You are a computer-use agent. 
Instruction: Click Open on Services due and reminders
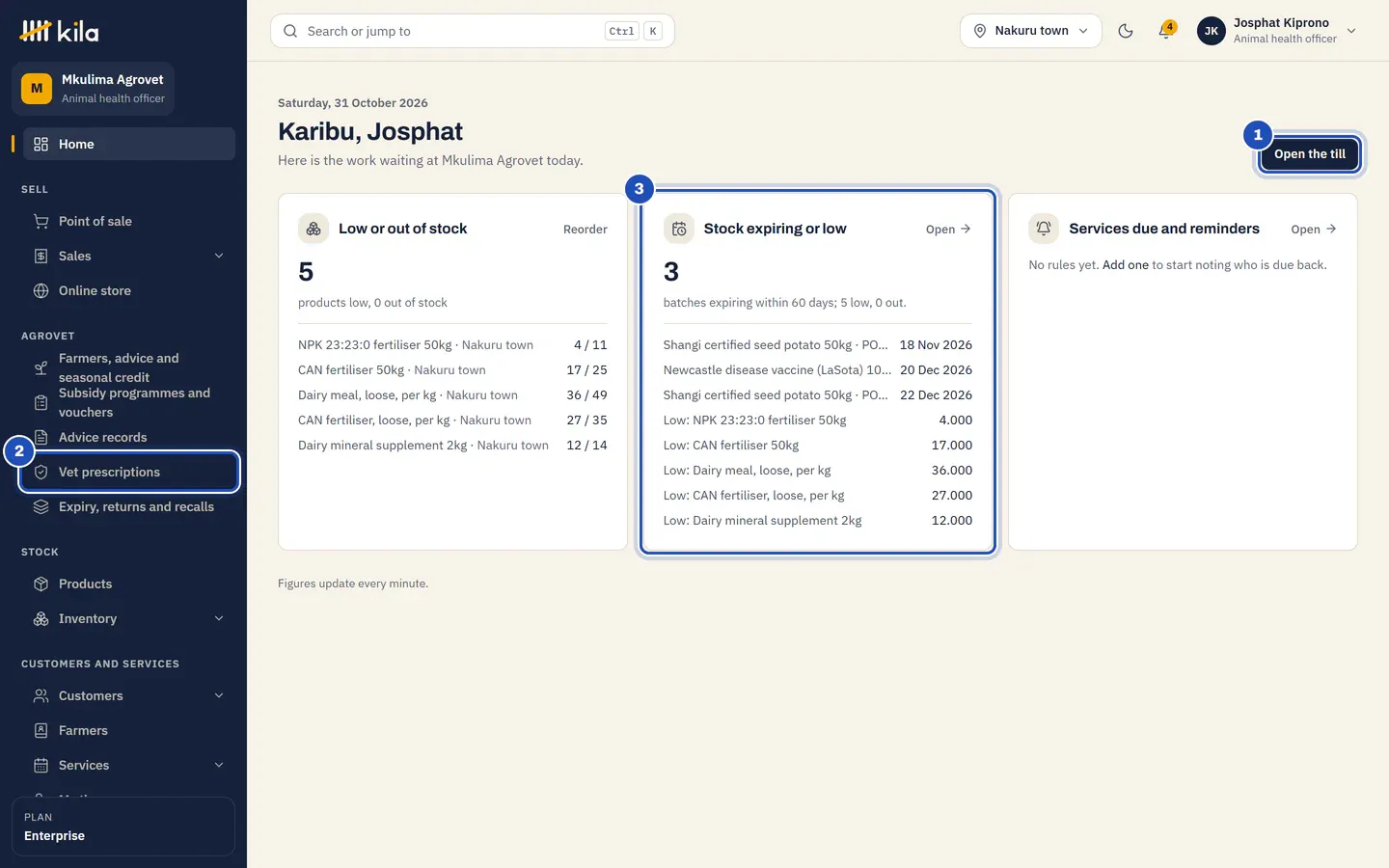1314,230
